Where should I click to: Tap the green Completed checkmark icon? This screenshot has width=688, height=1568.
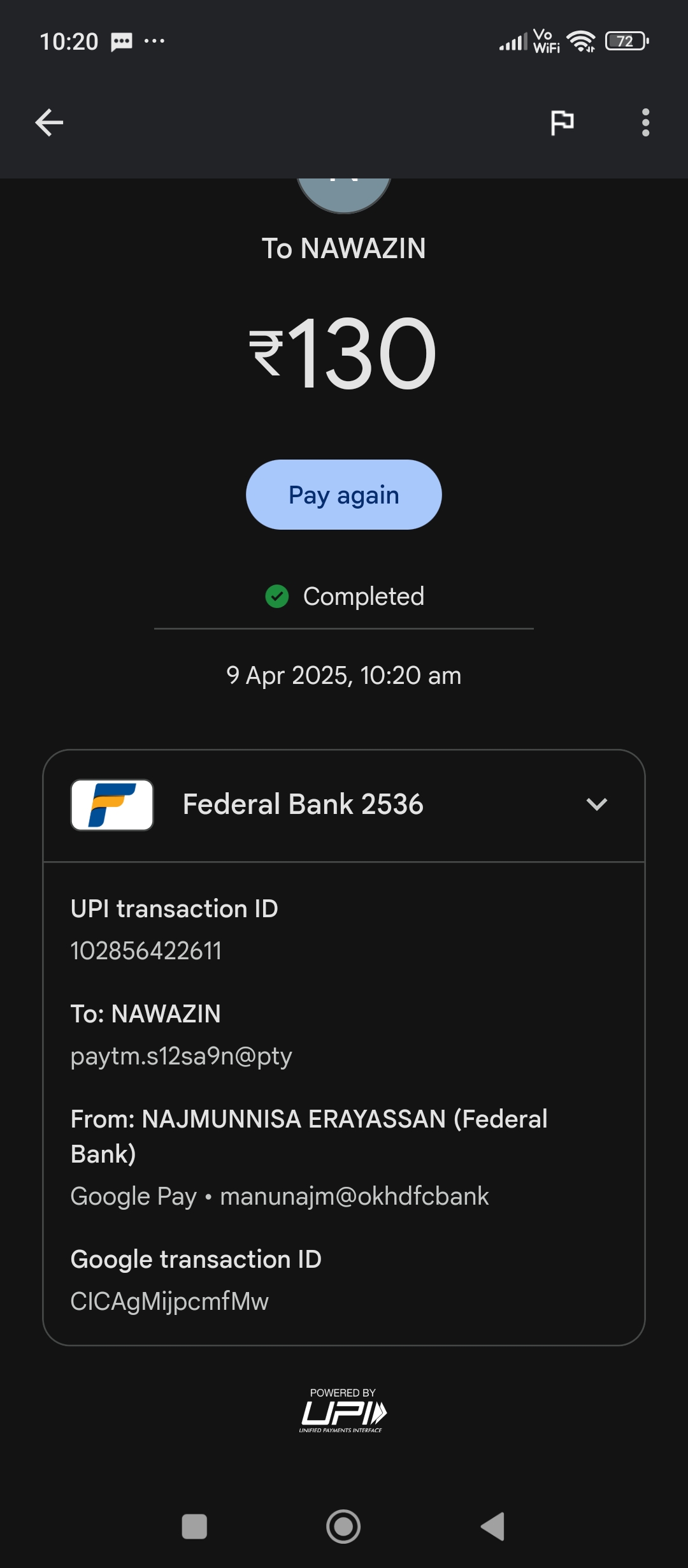[x=277, y=597]
